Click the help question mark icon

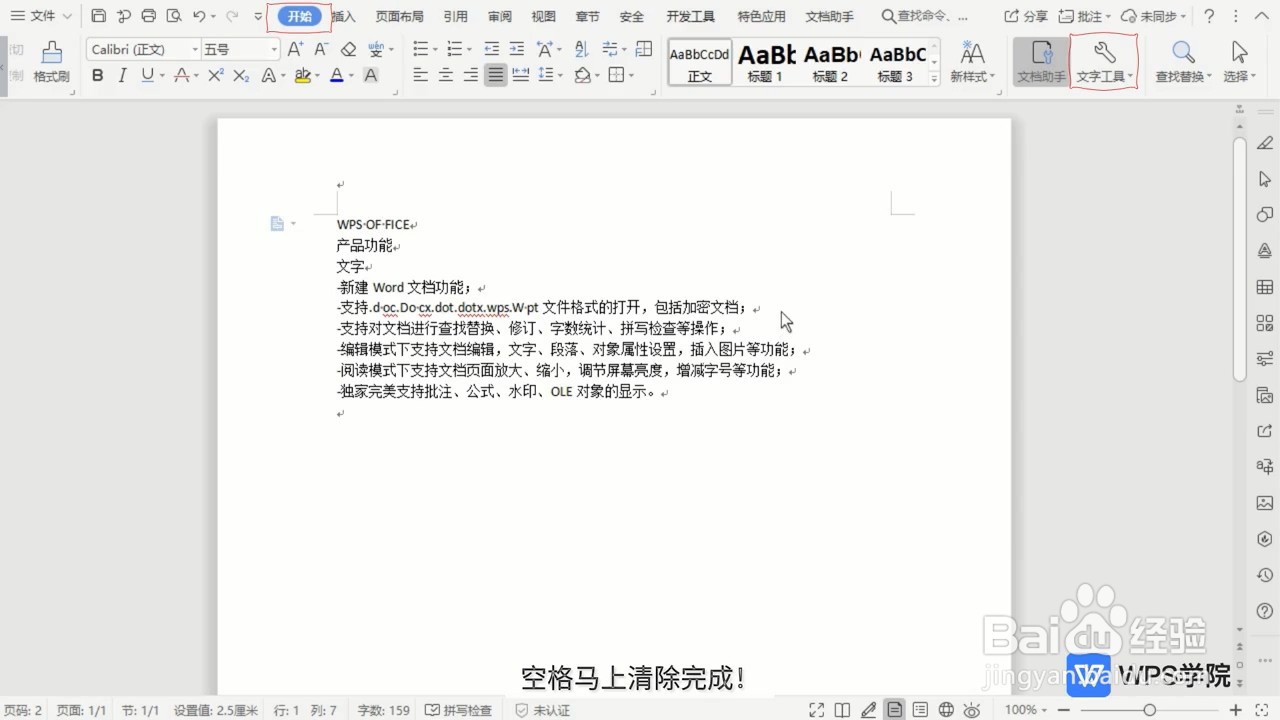1209,16
